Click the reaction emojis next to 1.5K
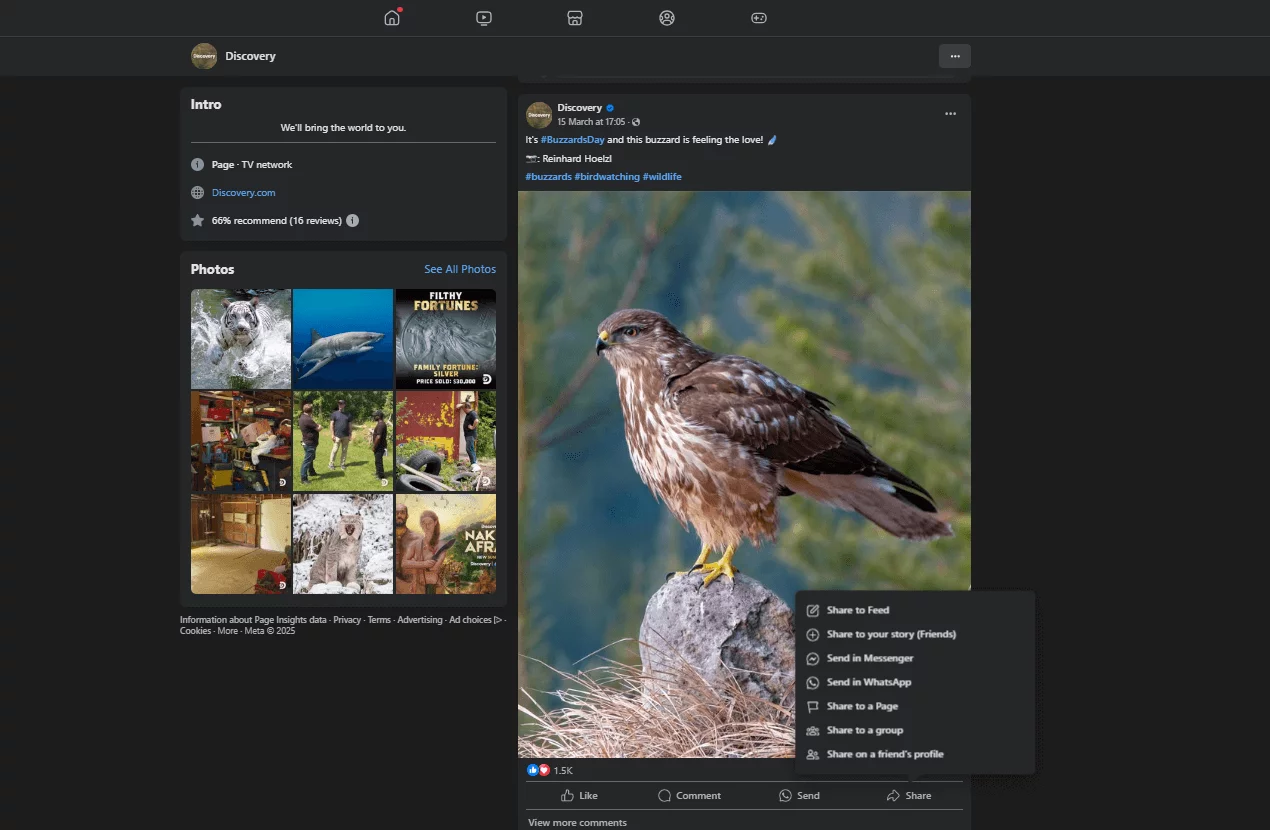The image size is (1270, 830). [538, 770]
